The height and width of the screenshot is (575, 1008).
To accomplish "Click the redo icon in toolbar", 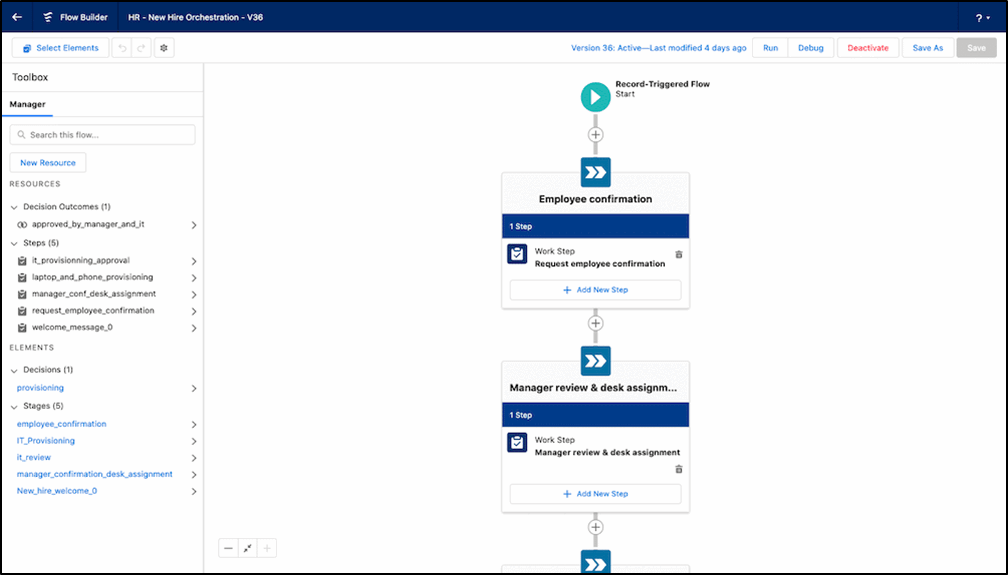I will coord(141,48).
